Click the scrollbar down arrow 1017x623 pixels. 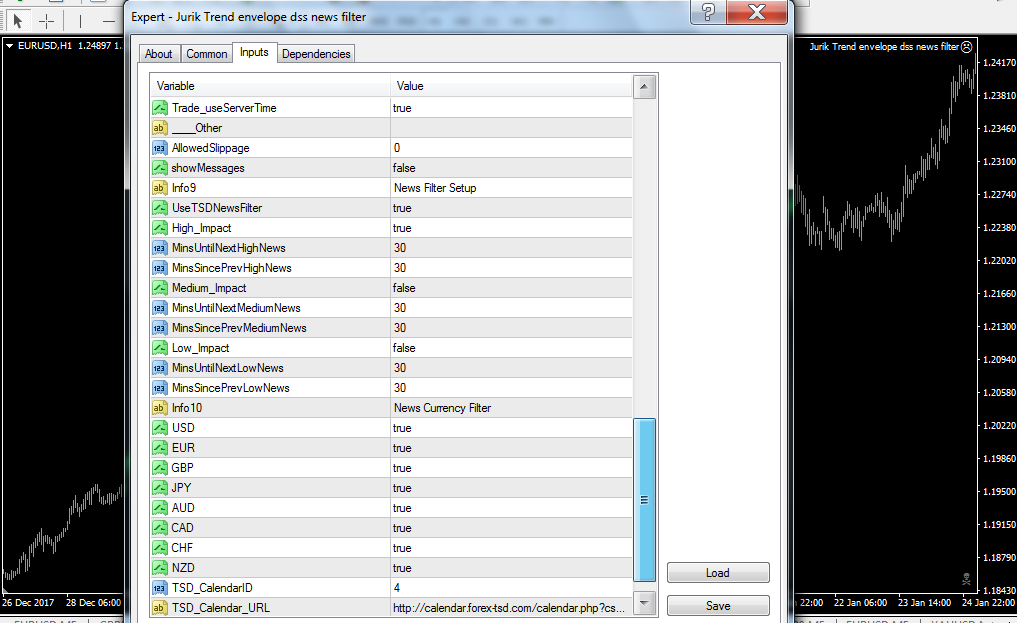[644, 603]
